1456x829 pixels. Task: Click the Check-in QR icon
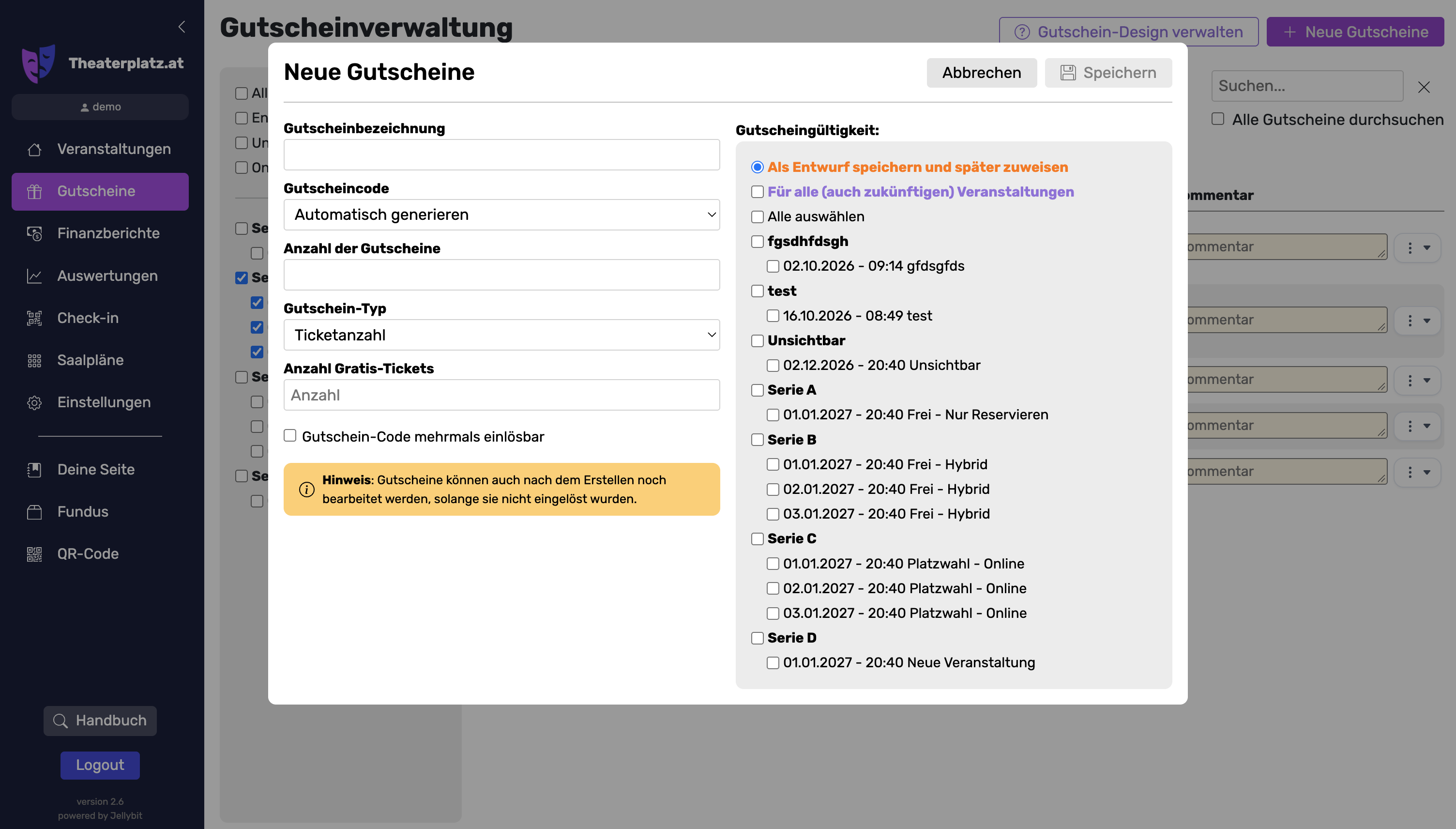click(x=34, y=318)
